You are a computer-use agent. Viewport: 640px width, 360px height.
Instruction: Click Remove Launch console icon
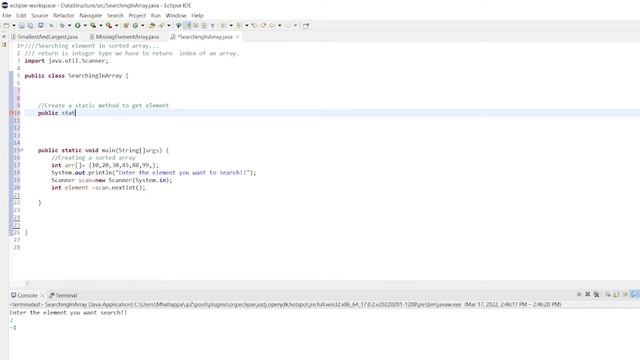click(587, 294)
